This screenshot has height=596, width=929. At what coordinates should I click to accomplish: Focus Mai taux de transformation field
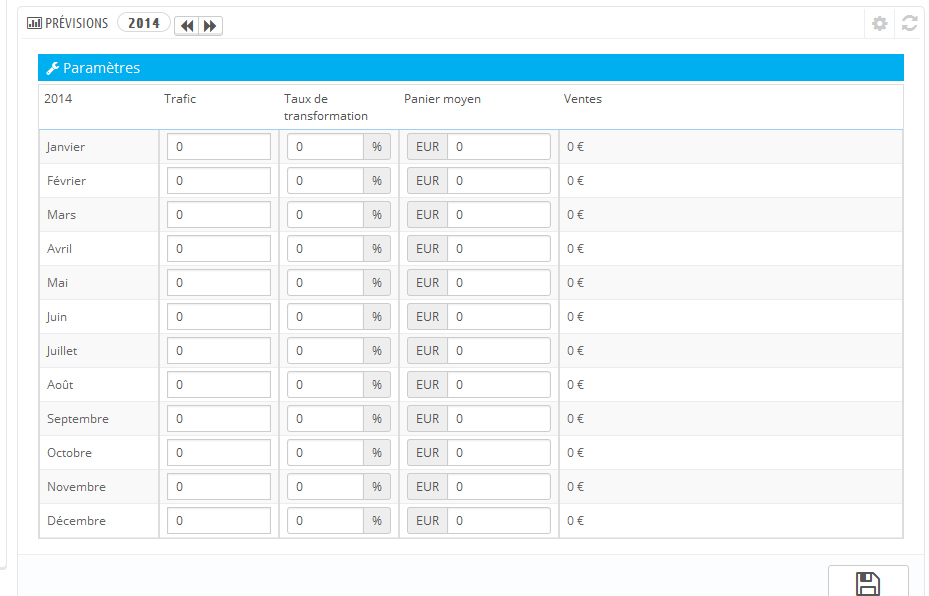click(x=325, y=283)
